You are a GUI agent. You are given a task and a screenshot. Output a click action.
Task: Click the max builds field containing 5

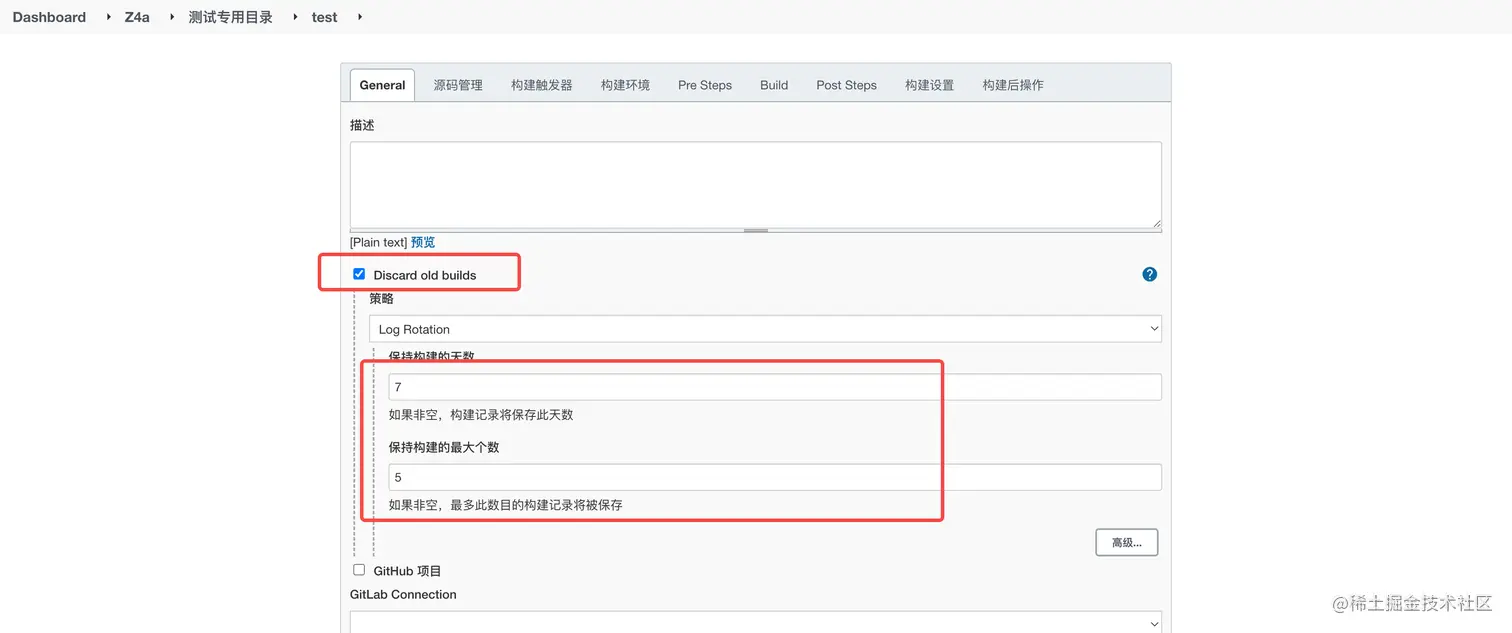(x=775, y=477)
